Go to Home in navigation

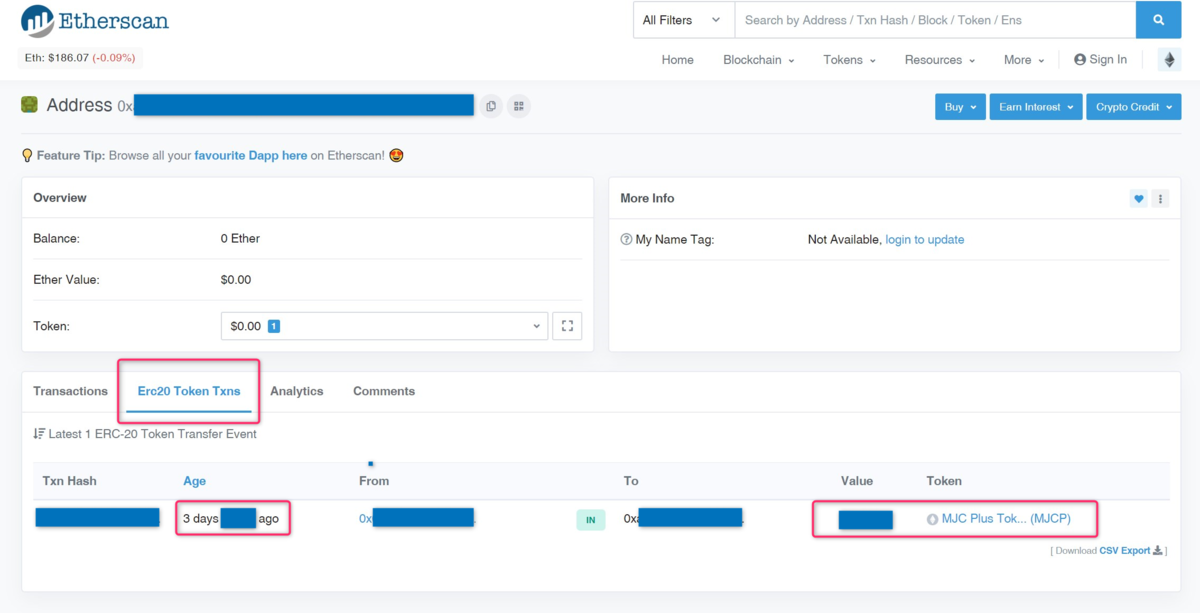click(x=677, y=60)
